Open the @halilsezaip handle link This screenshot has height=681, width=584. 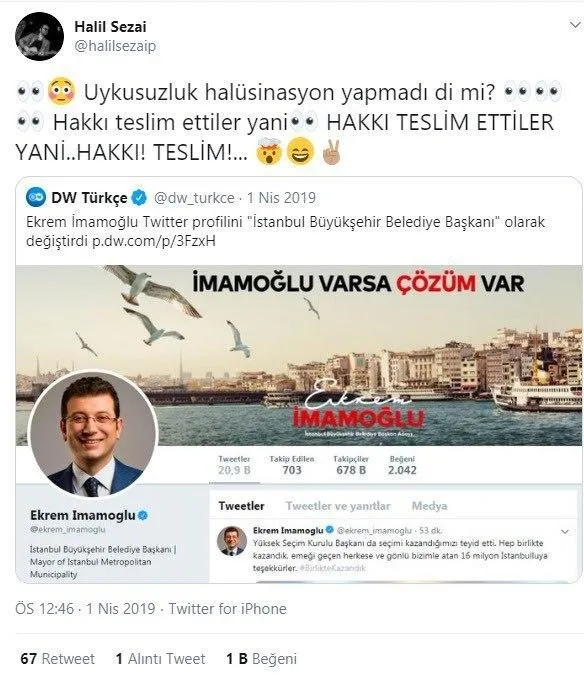[x=115, y=46]
